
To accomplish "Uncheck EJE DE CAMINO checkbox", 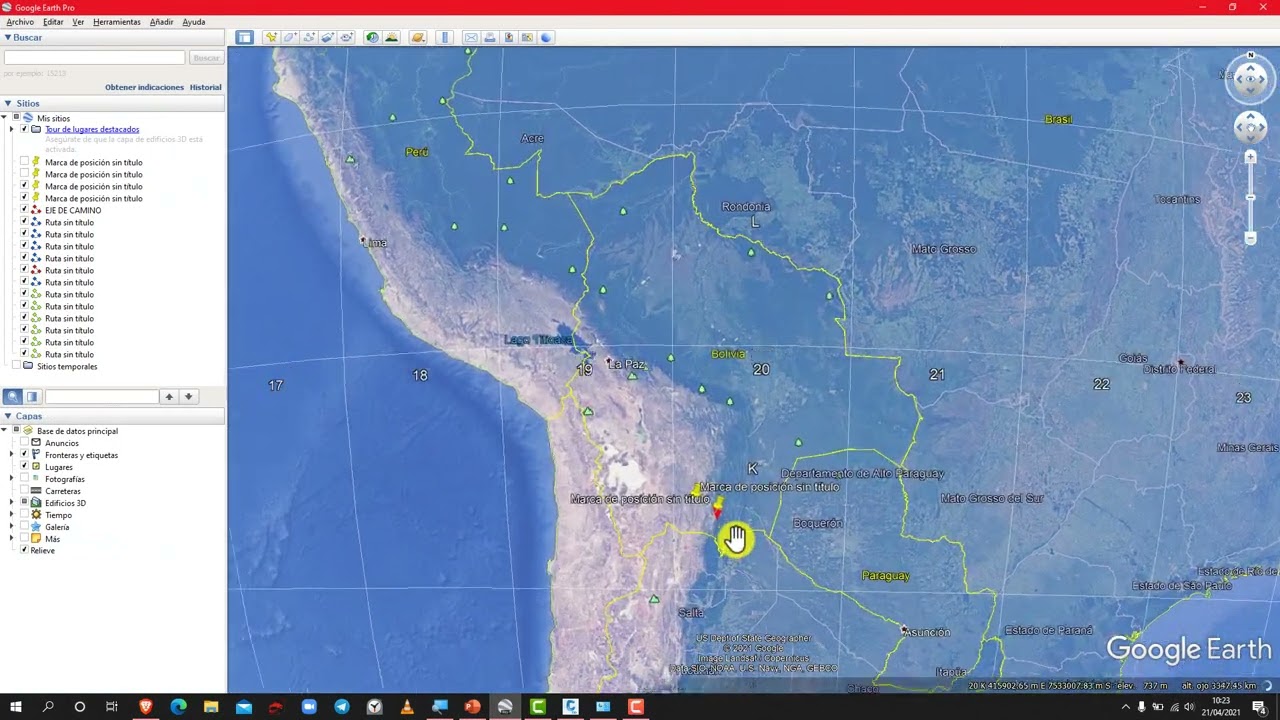I will click(x=25, y=210).
